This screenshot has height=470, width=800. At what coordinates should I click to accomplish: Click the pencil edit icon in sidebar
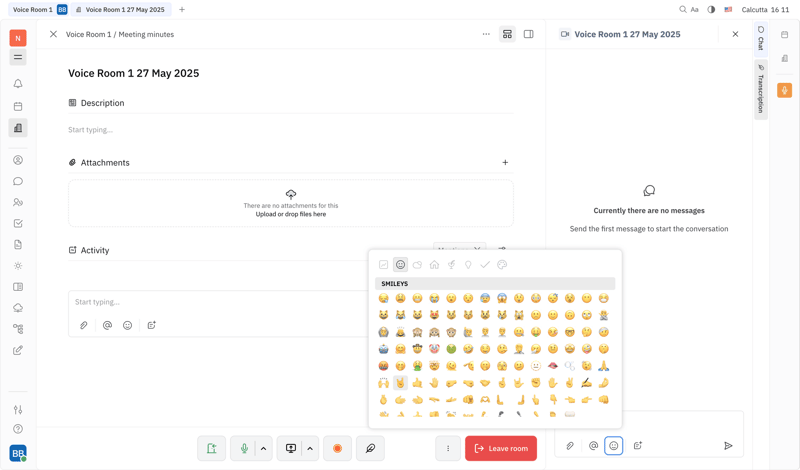tap(18, 350)
